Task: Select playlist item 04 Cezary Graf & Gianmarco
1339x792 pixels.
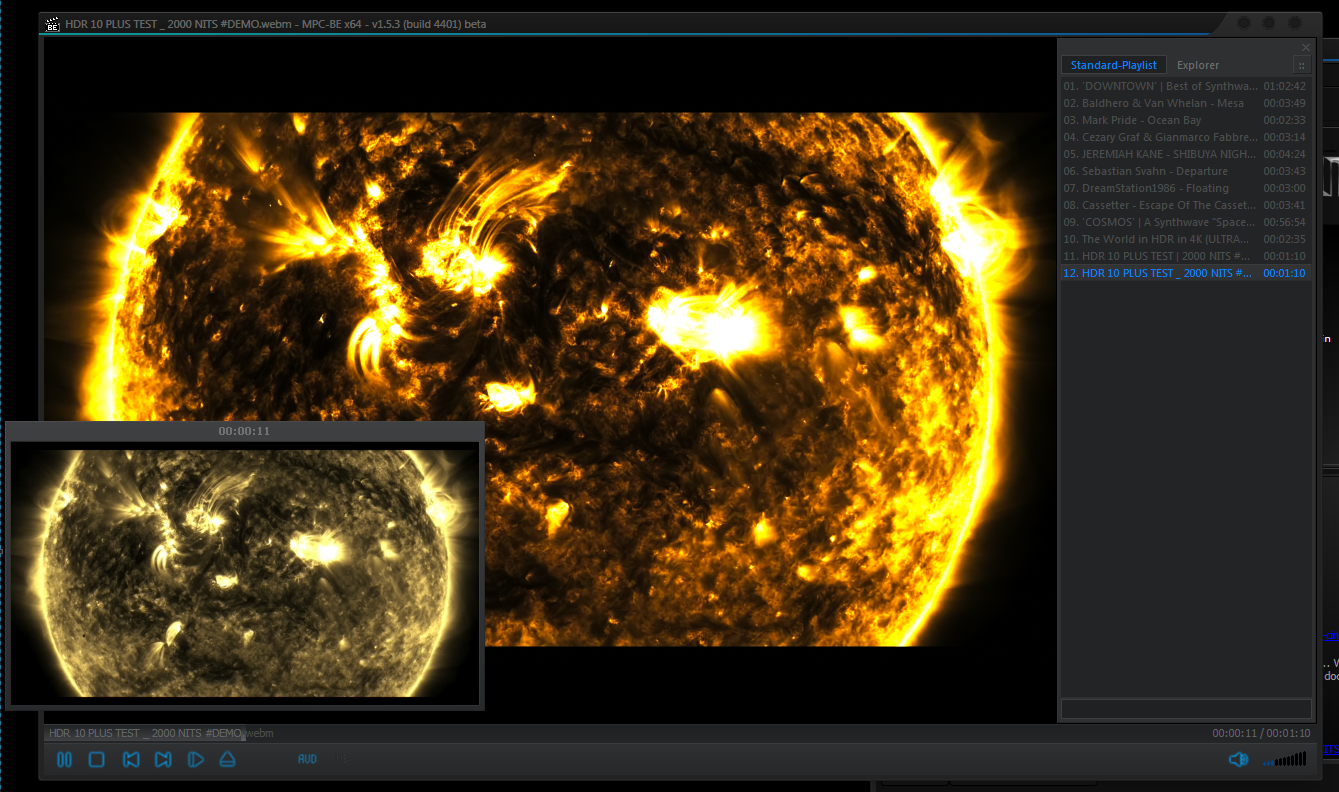Action: (1185, 137)
